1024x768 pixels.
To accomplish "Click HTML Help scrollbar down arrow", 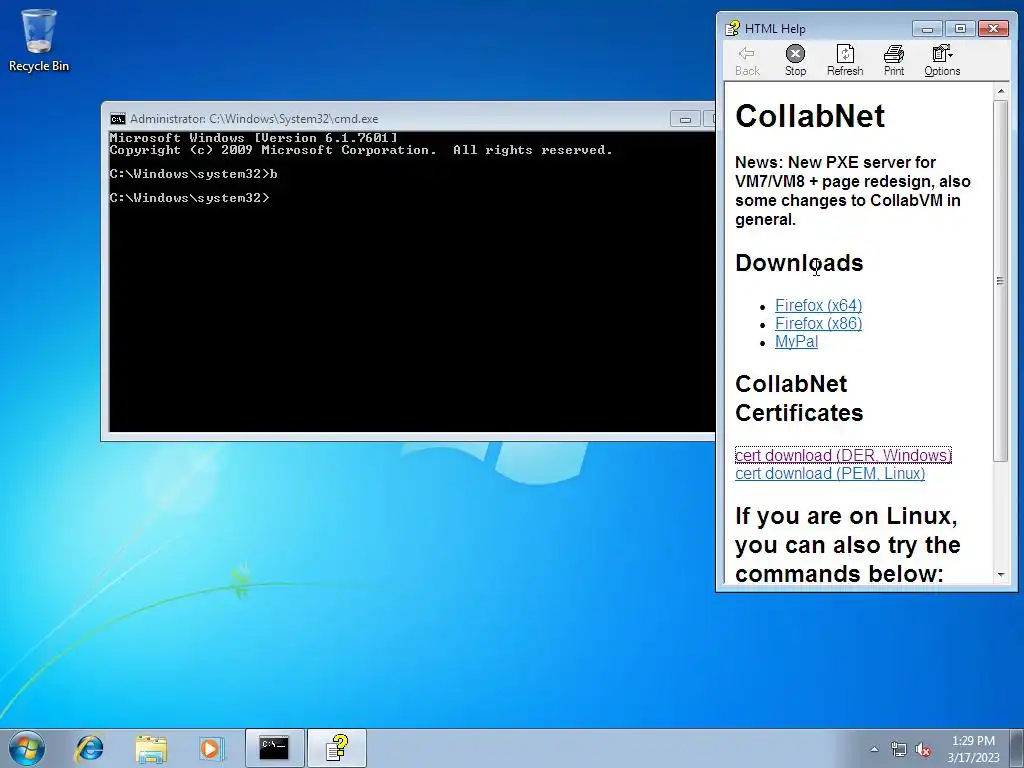I will click(x=1000, y=575).
